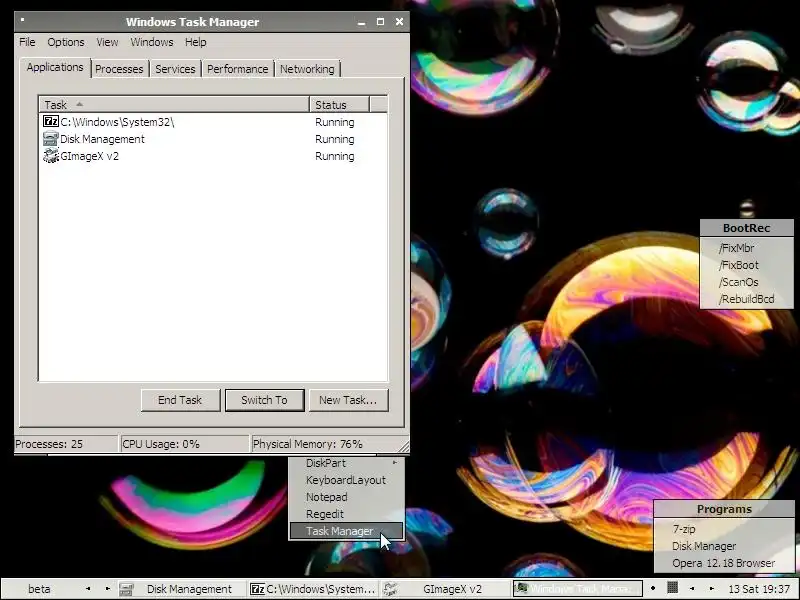The height and width of the screenshot is (600, 800).
Task: Click the New Task... button
Action: [348, 400]
